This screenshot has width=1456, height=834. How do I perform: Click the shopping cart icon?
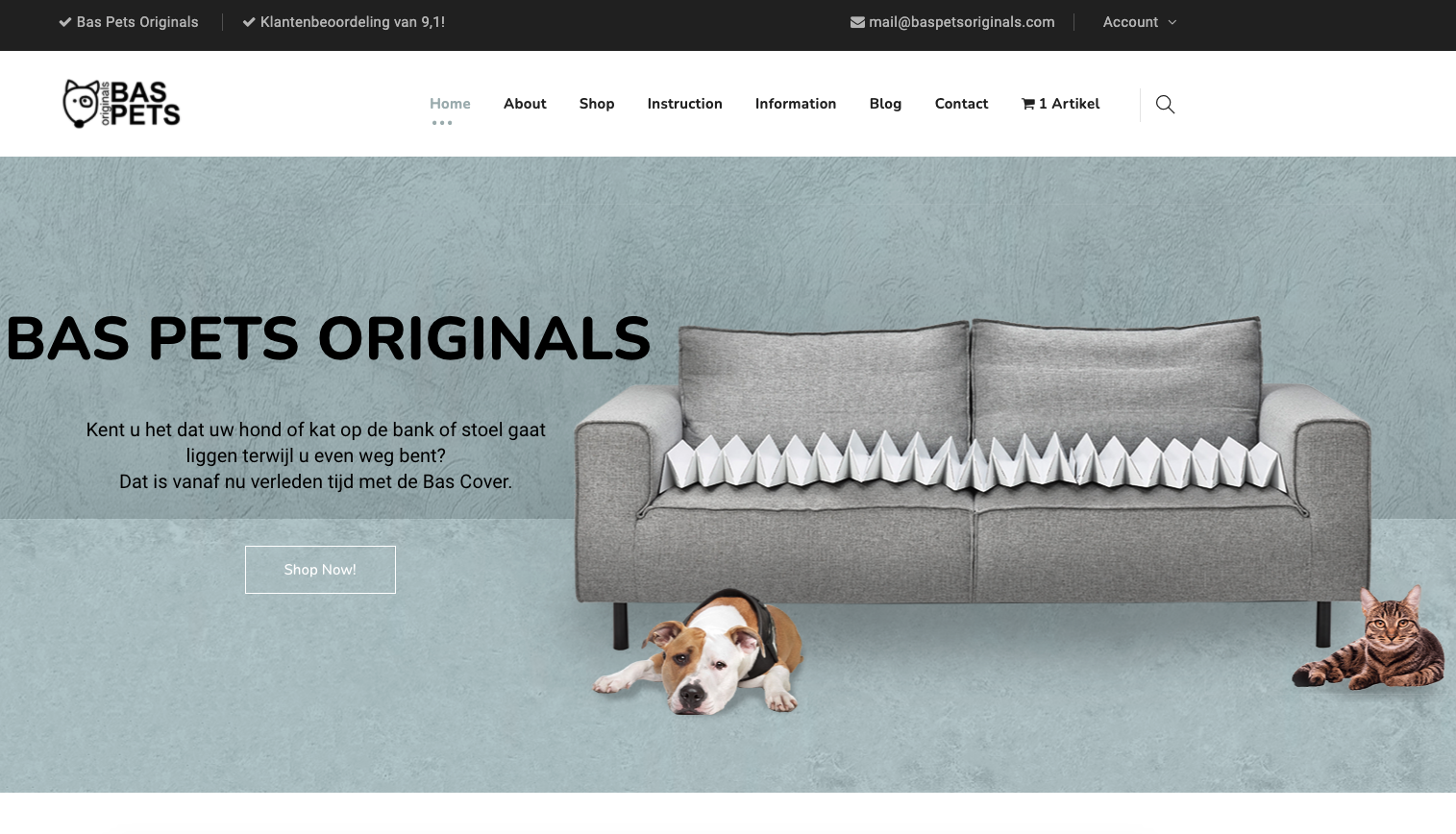[x=1028, y=104]
